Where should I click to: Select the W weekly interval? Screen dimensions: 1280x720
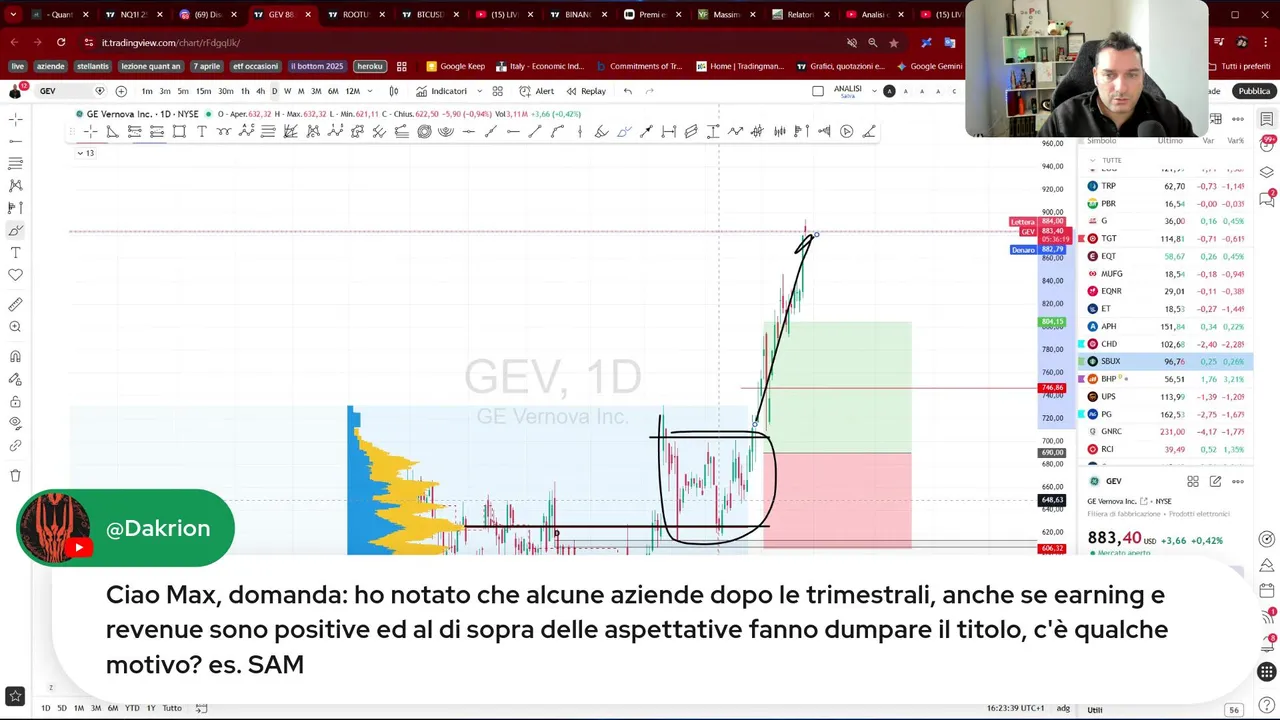(x=287, y=91)
